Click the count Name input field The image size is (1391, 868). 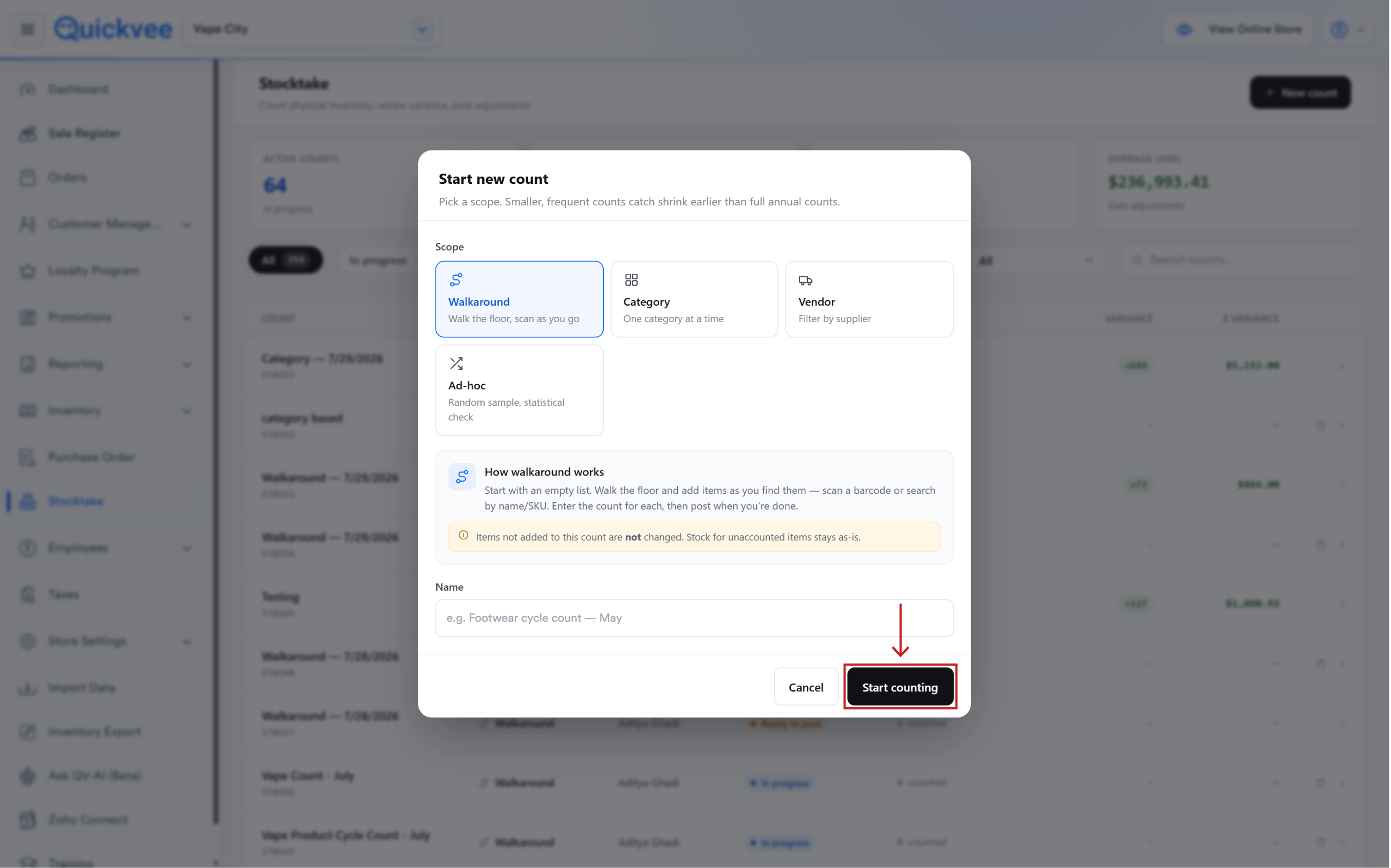pyautogui.click(x=694, y=618)
